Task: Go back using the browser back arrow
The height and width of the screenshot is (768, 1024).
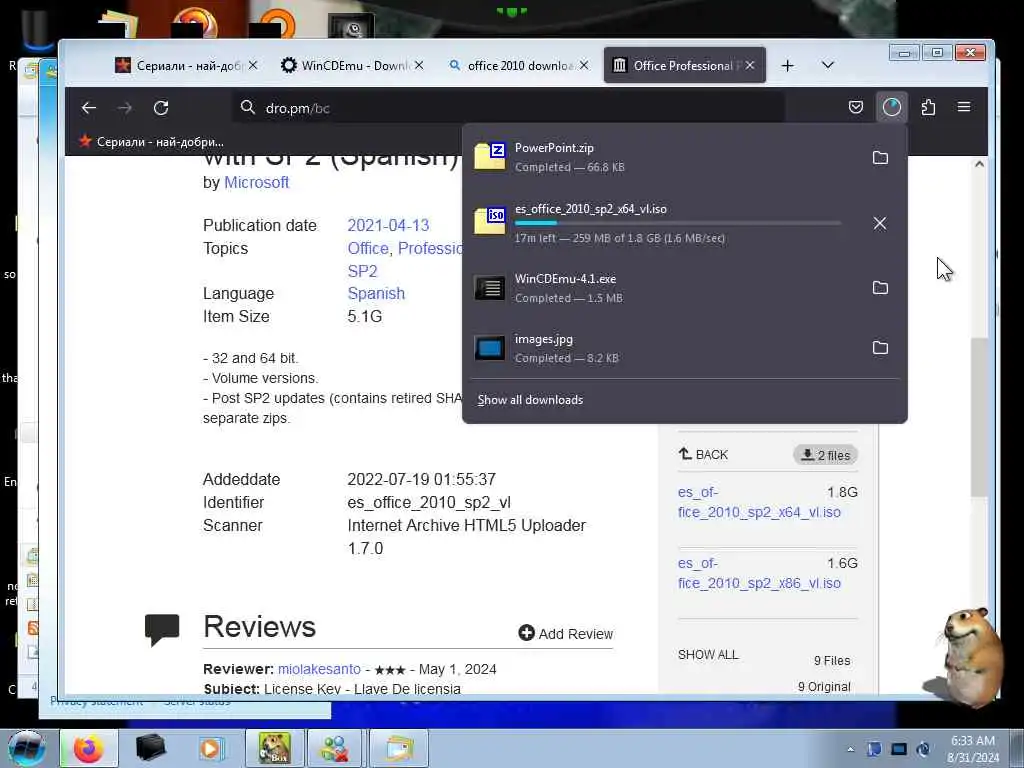Action: tap(89, 108)
